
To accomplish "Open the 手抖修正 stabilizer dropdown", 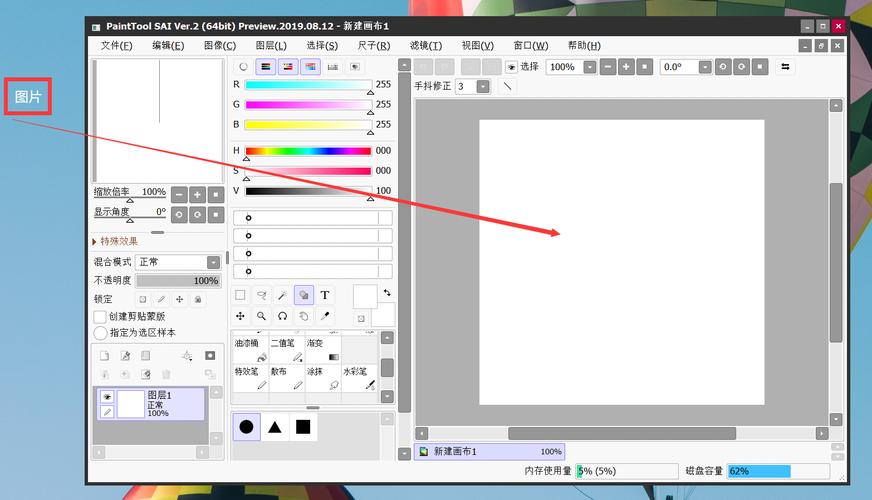I will click(x=483, y=86).
